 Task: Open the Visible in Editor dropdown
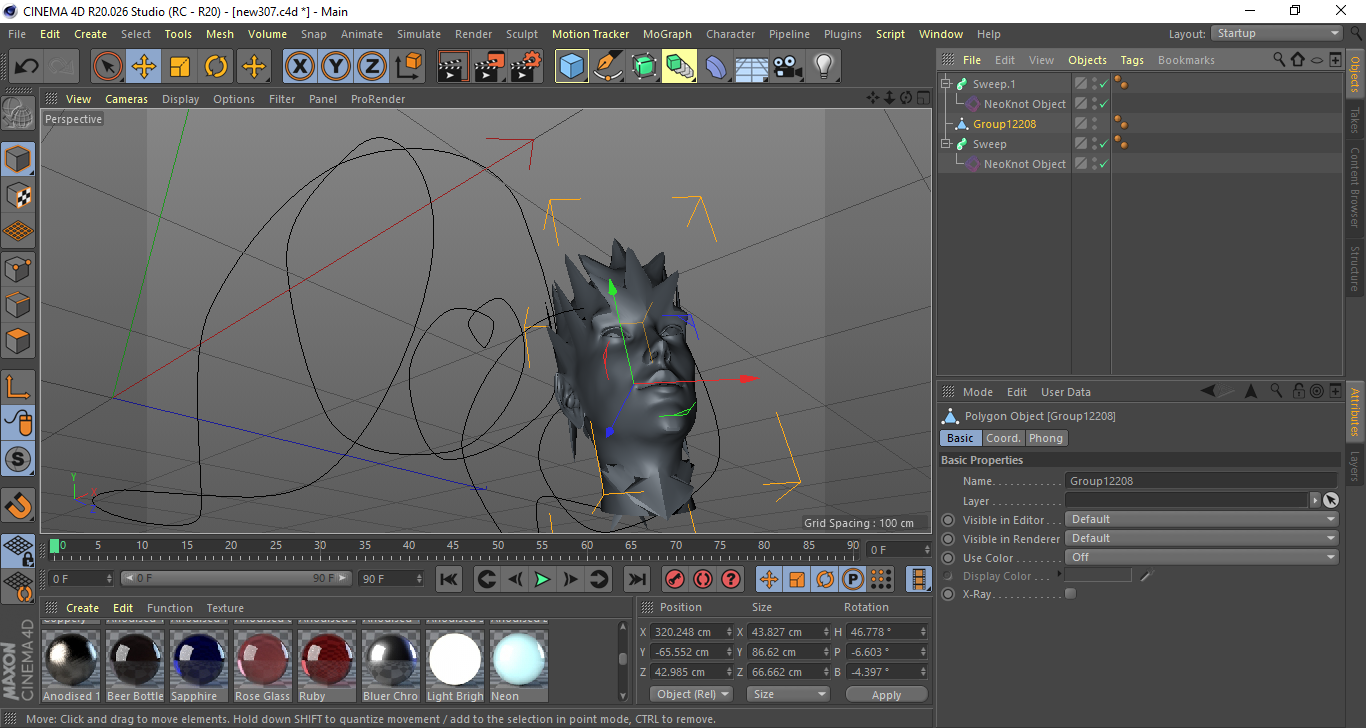tap(1202, 519)
